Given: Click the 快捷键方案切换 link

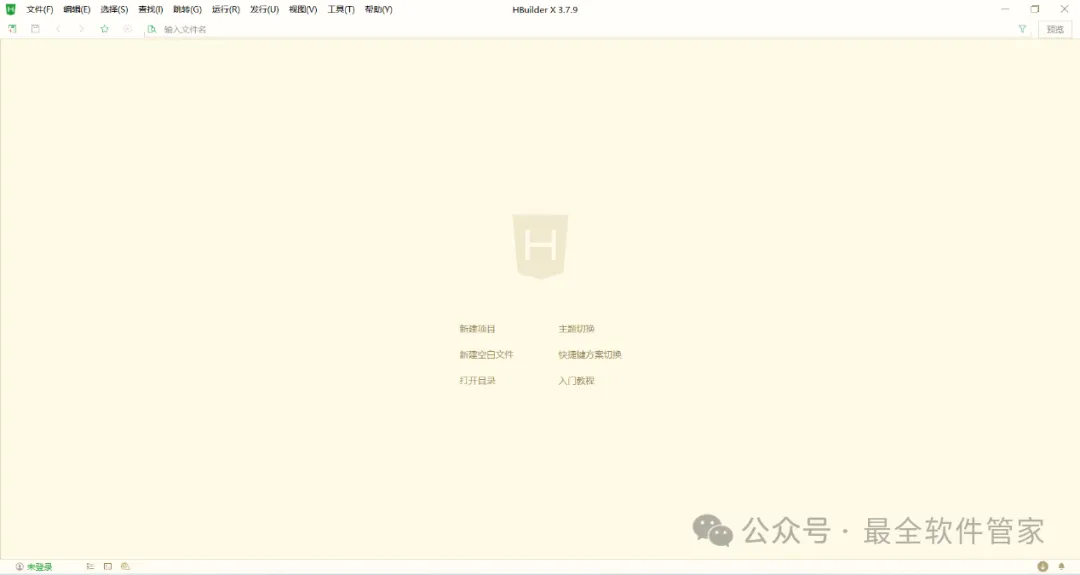Looking at the screenshot, I should pos(590,355).
